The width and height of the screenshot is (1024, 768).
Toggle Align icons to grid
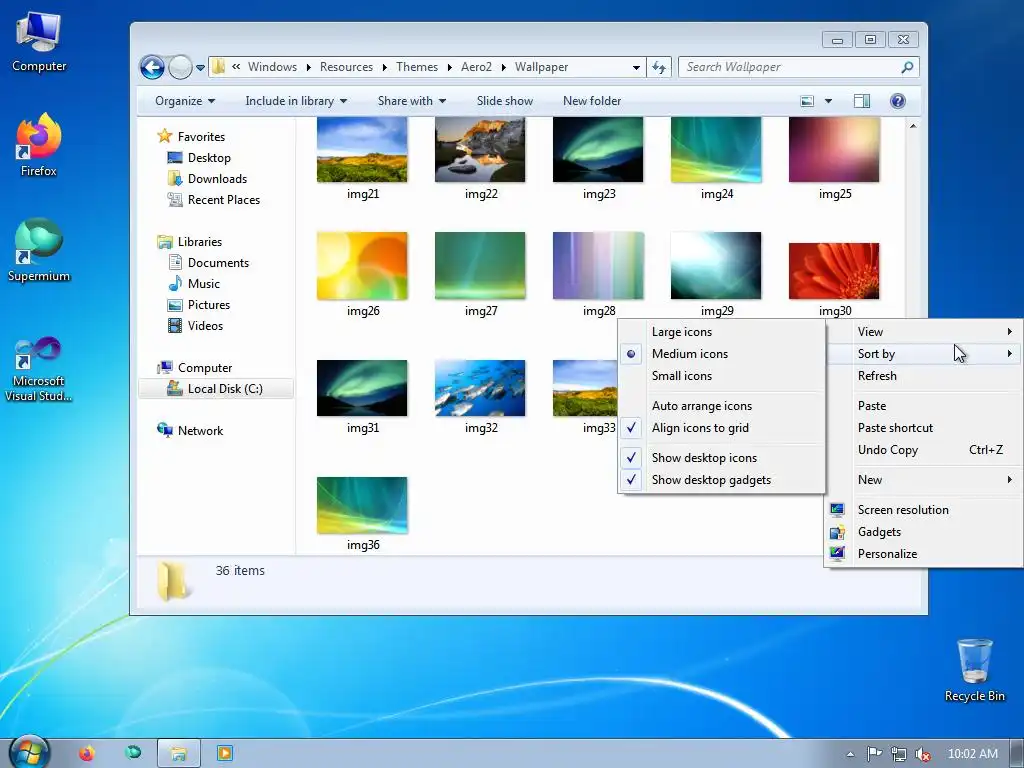pos(722,428)
